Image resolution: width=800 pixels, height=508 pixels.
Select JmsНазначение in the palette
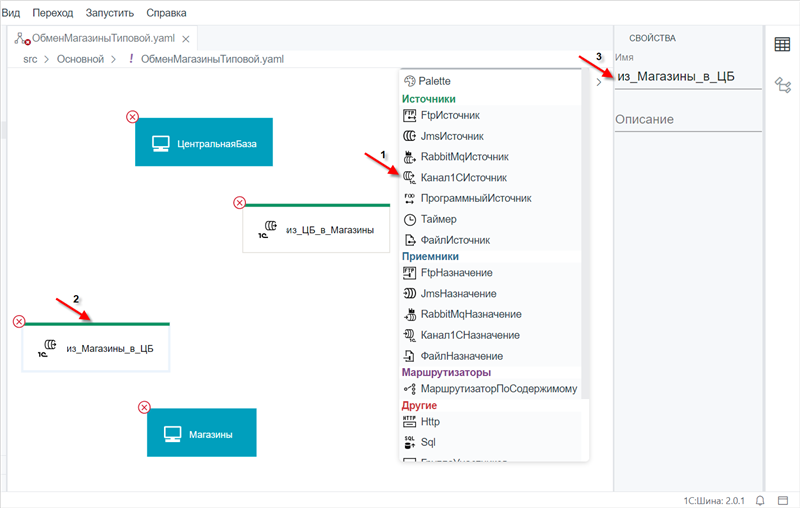490,294
